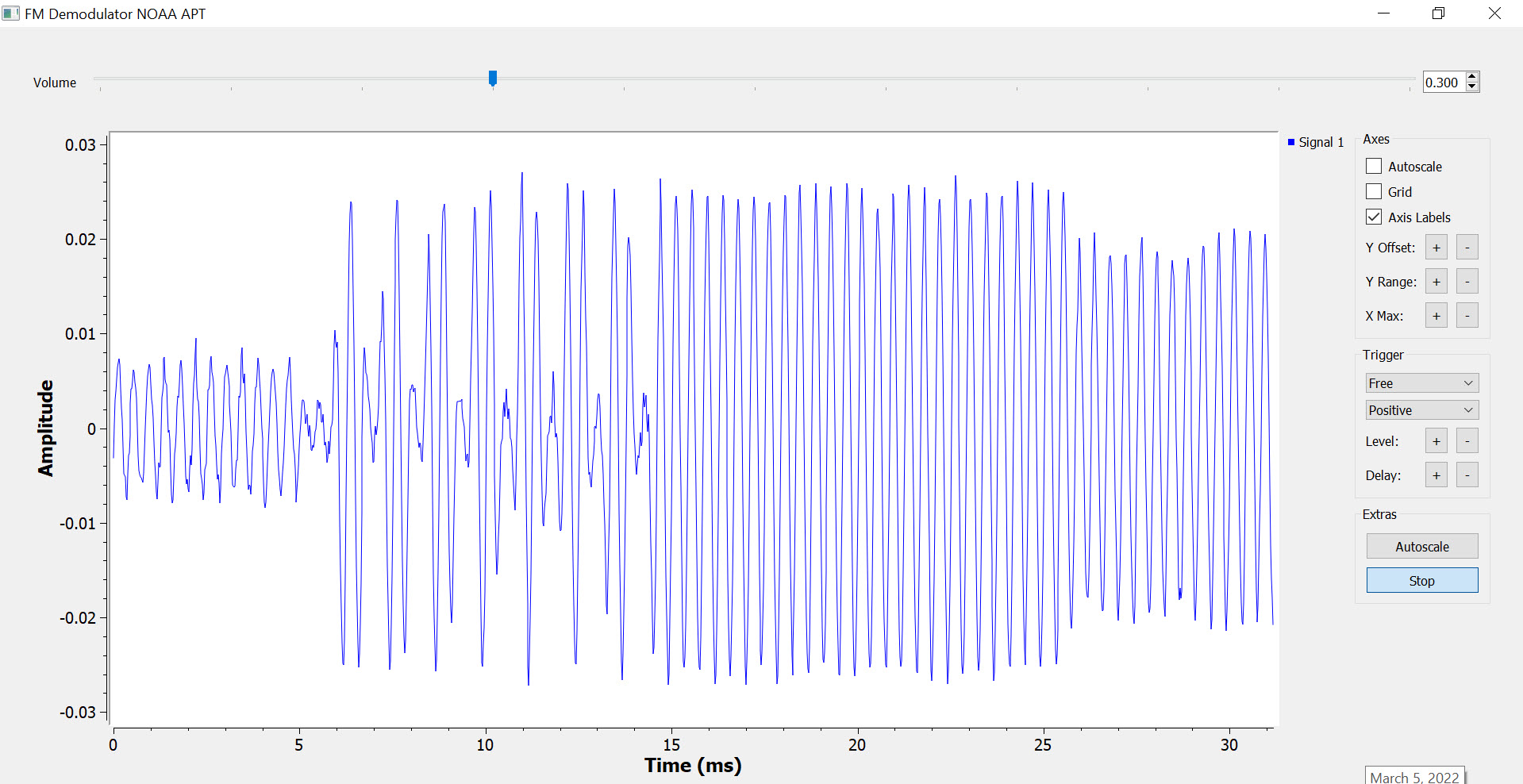Increase X Max with plus button
Image resolution: width=1523 pixels, height=784 pixels.
[1436, 316]
